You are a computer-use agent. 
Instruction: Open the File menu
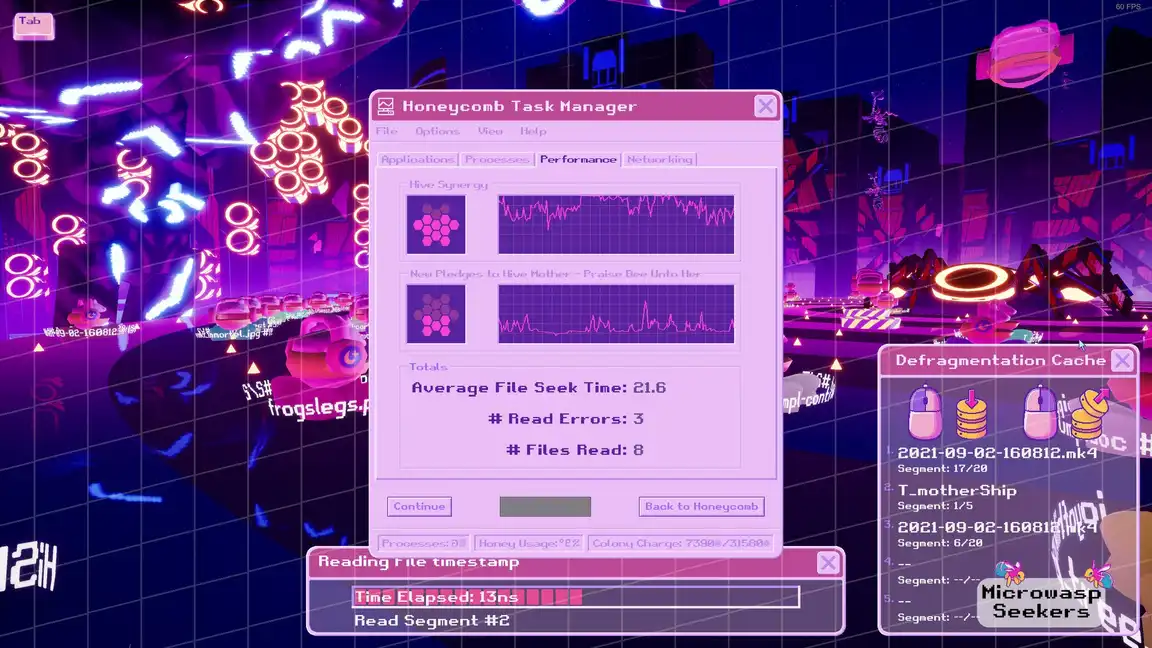(x=386, y=131)
